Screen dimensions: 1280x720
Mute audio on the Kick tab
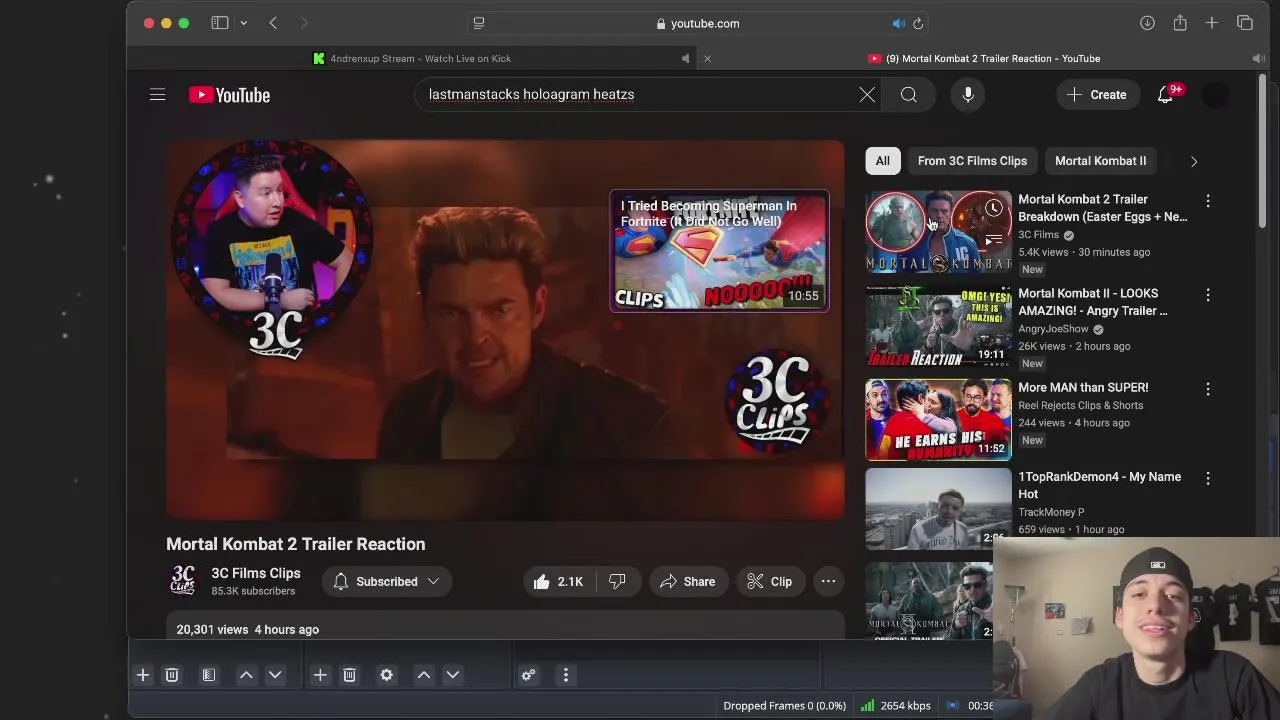tap(685, 59)
